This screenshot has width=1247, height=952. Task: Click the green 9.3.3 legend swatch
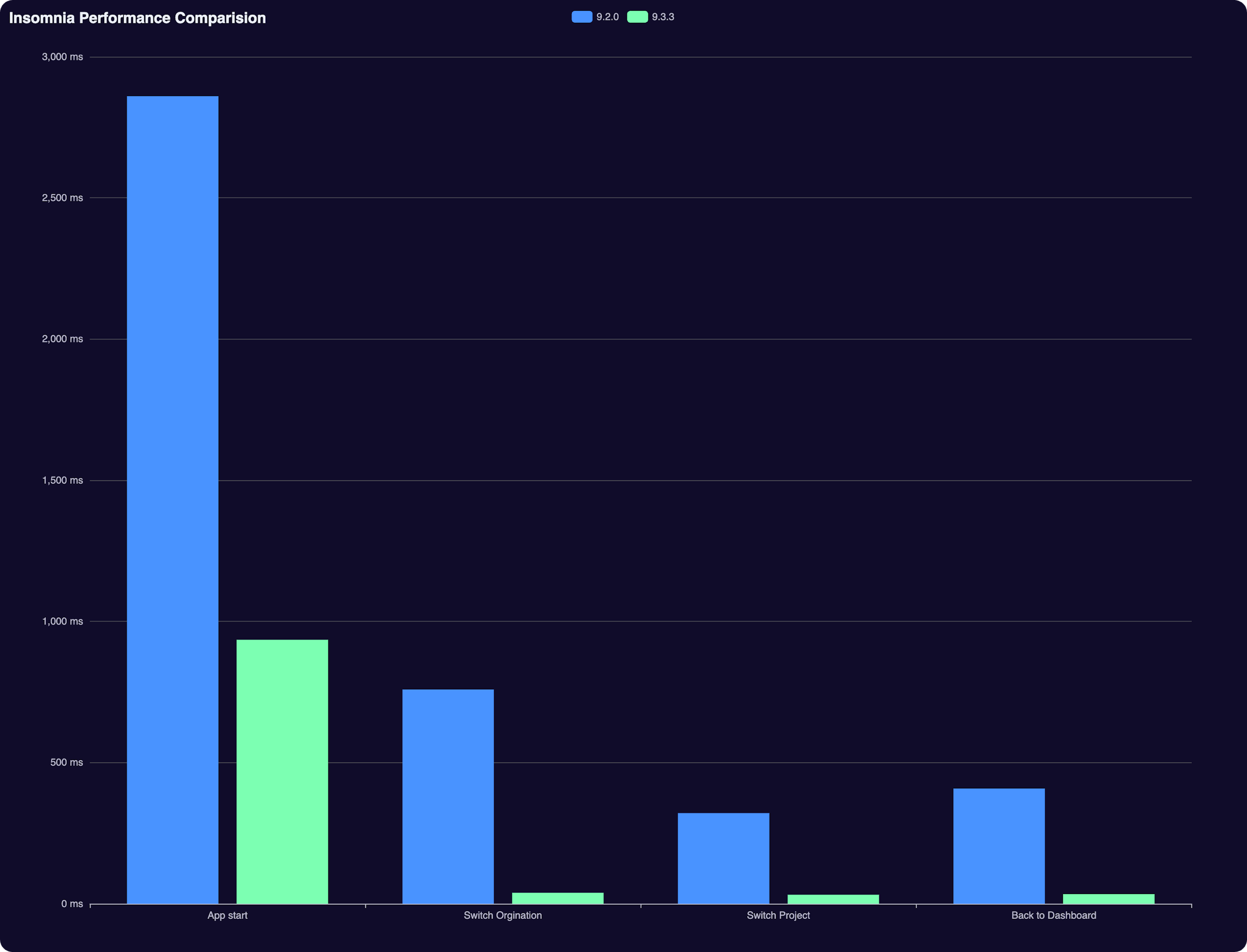[x=637, y=17]
